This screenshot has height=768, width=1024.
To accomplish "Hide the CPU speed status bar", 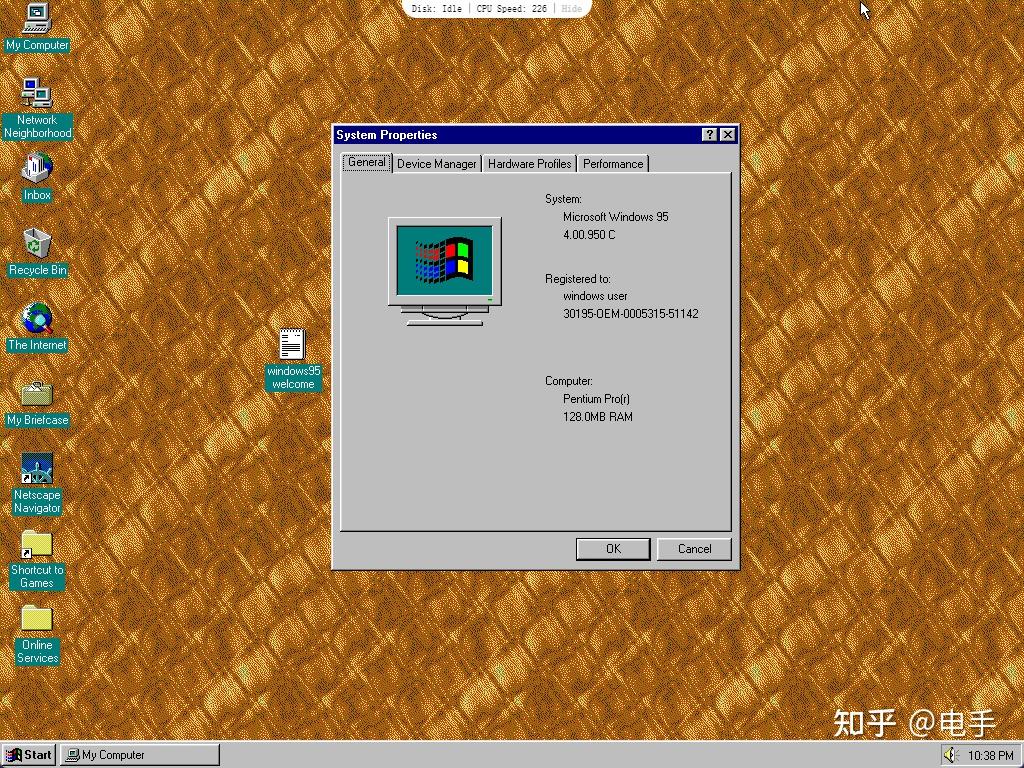I will (571, 8).
